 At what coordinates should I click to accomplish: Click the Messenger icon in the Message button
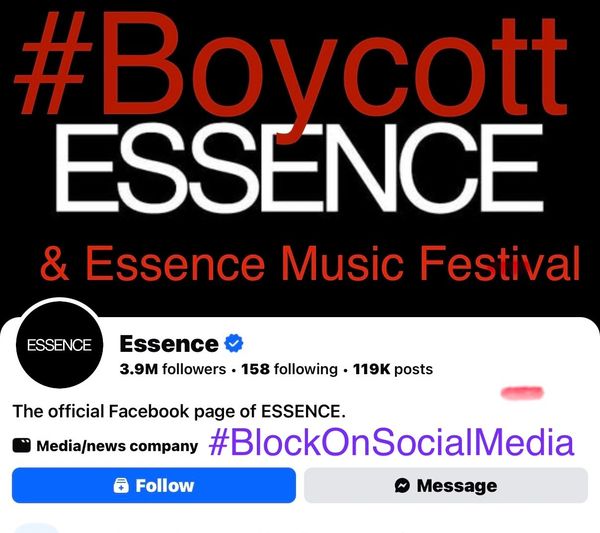(402, 486)
